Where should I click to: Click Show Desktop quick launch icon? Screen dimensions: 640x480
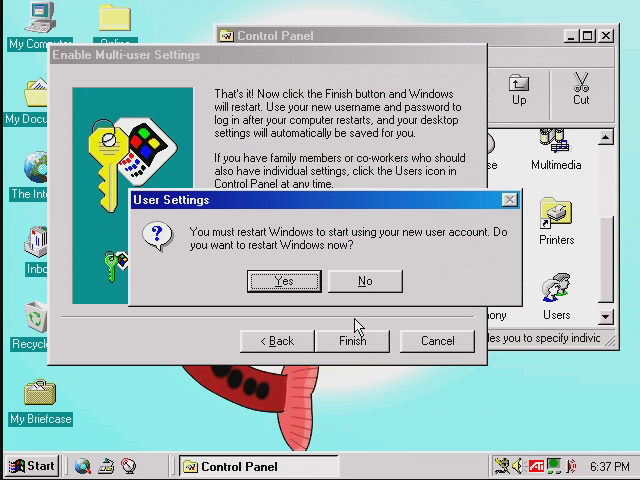tap(106, 466)
